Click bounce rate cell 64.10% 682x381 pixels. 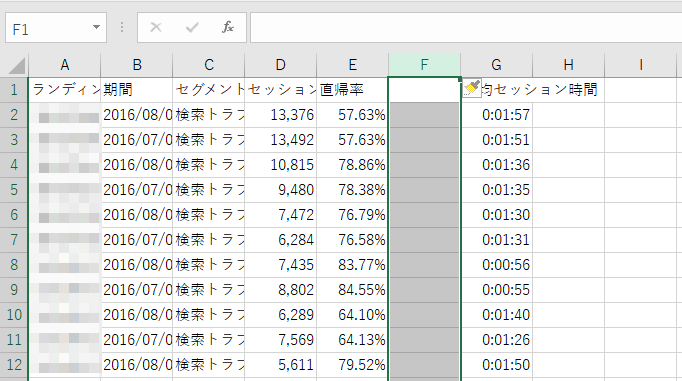tap(353, 315)
